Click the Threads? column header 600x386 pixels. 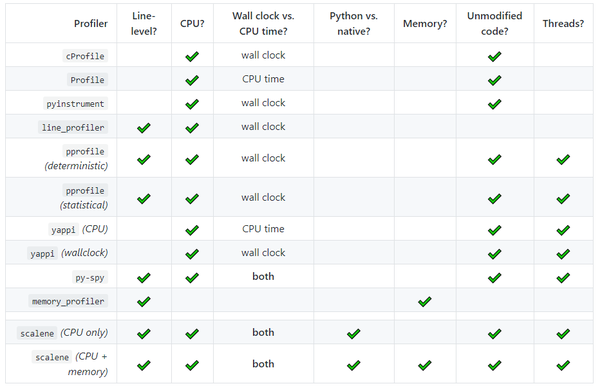563,24
